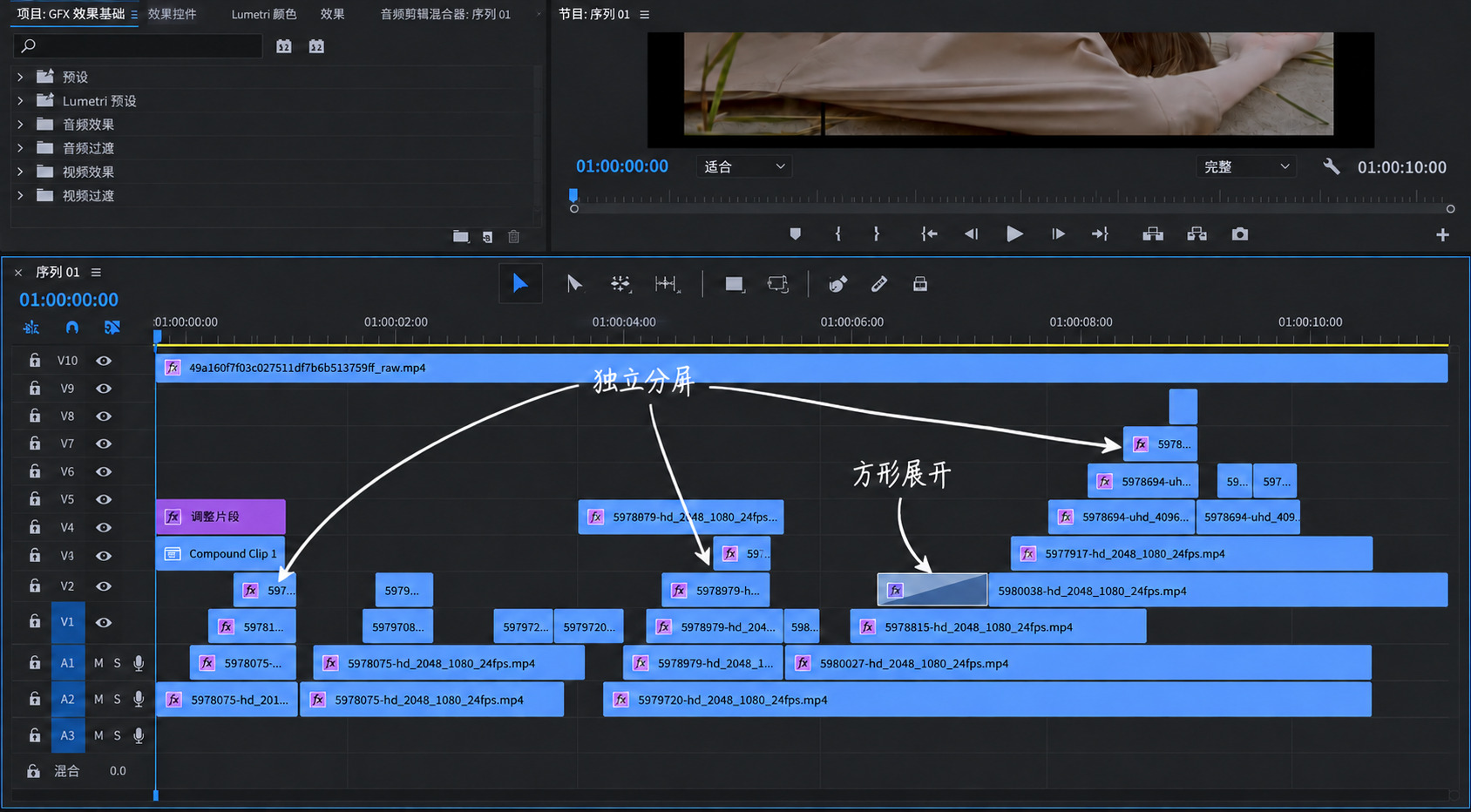Image resolution: width=1471 pixels, height=812 pixels.
Task: Expand the 音频效果 folder
Action: pyautogui.click(x=20, y=125)
